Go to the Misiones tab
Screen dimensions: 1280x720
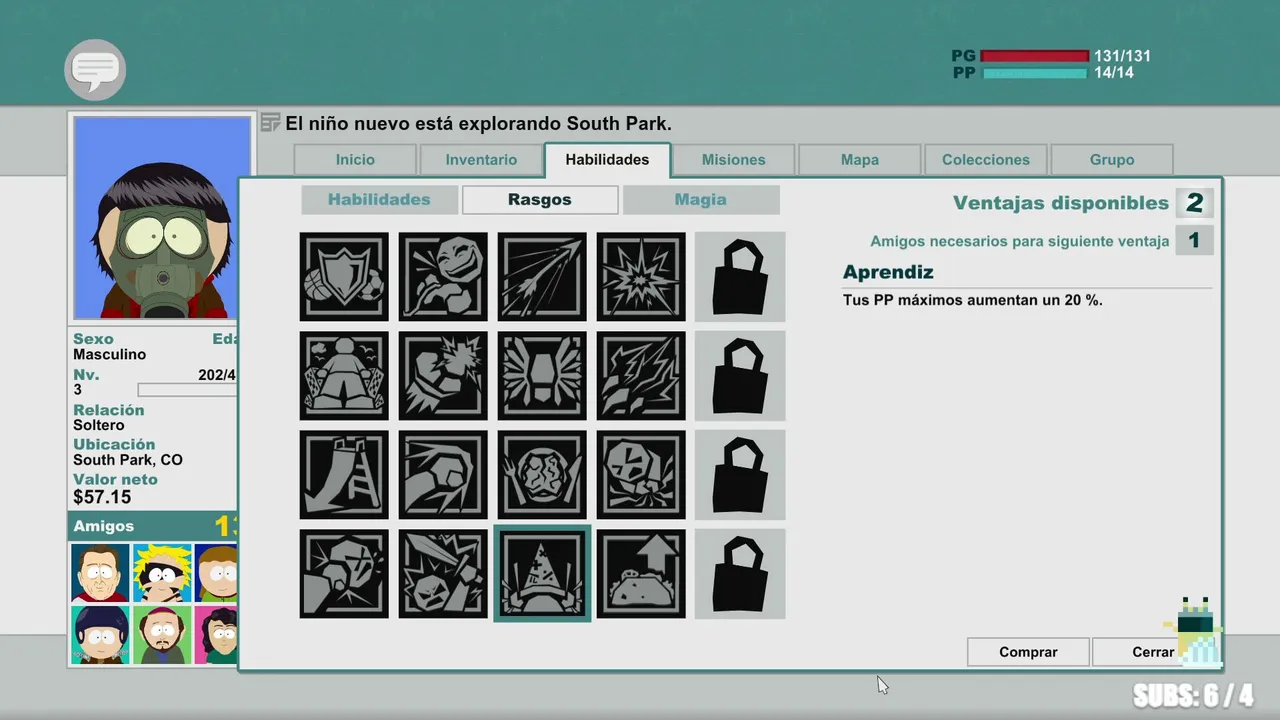click(x=733, y=160)
